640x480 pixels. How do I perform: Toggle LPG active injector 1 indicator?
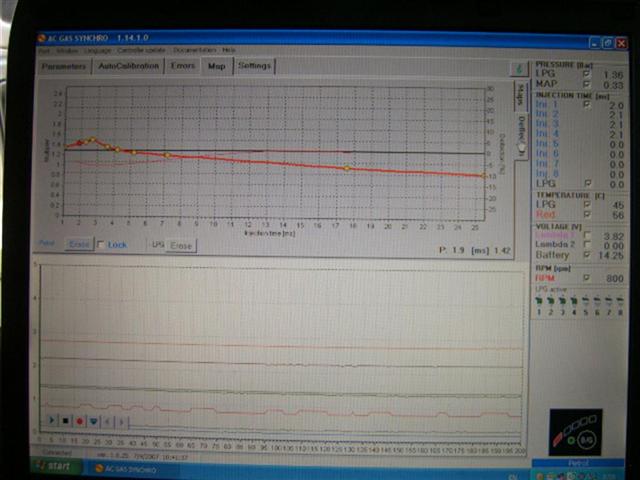[539, 302]
